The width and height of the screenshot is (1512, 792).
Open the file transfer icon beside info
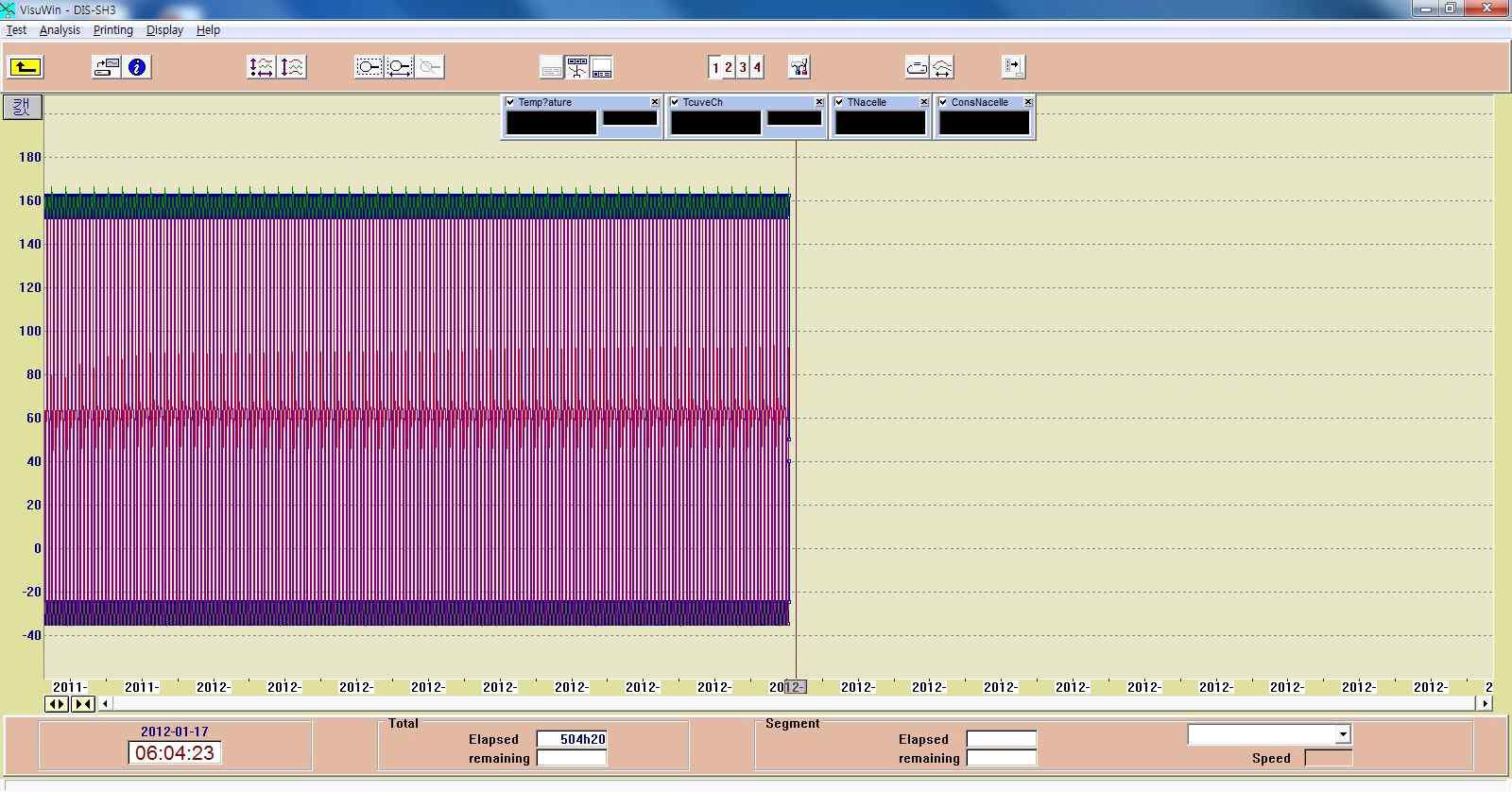point(106,67)
